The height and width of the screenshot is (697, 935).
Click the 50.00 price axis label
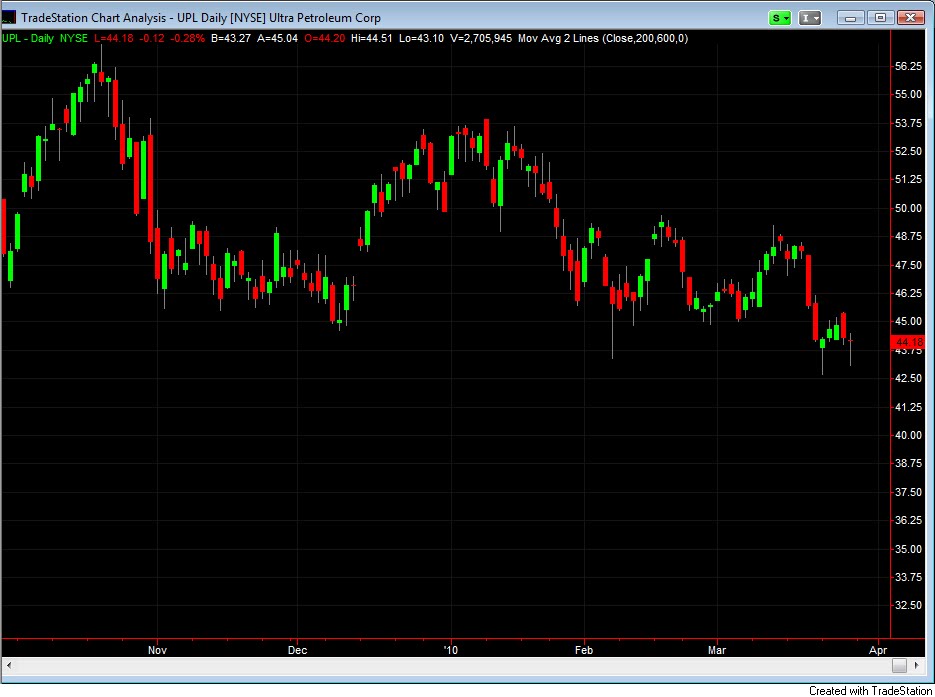coord(908,209)
